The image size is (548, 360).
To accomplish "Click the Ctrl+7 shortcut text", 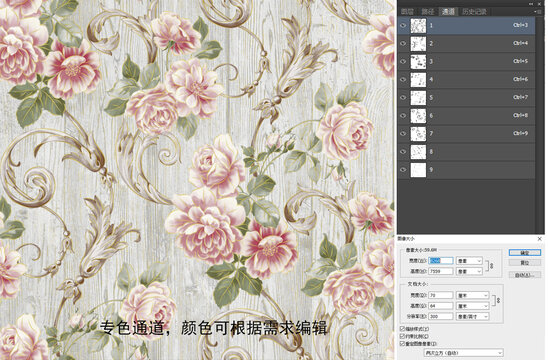I will tap(520, 97).
